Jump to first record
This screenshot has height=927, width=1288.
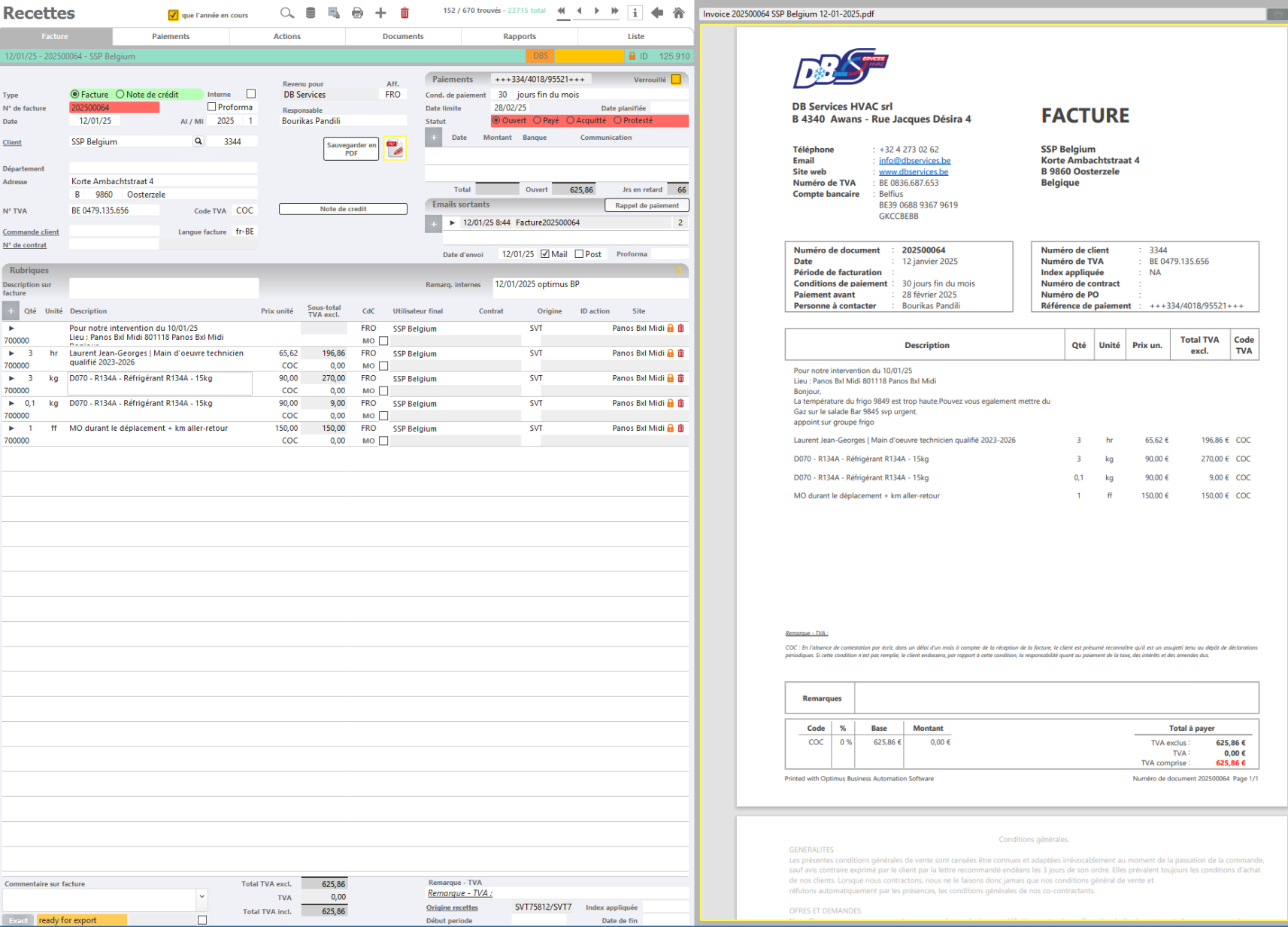click(x=561, y=11)
